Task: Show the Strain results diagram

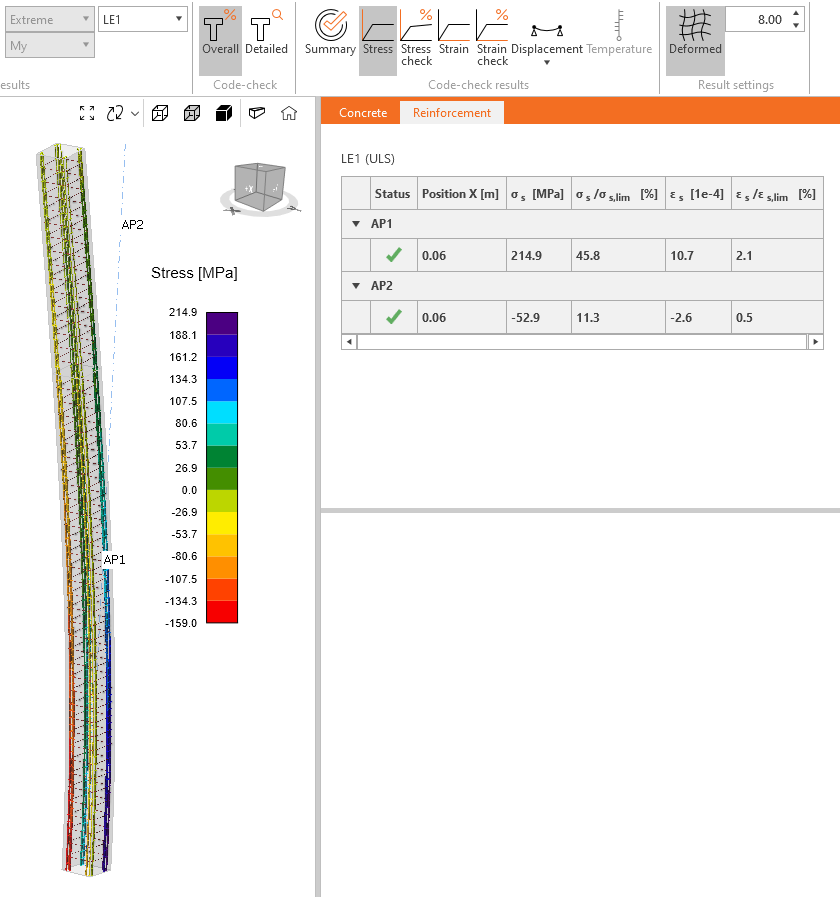Action: (x=453, y=33)
